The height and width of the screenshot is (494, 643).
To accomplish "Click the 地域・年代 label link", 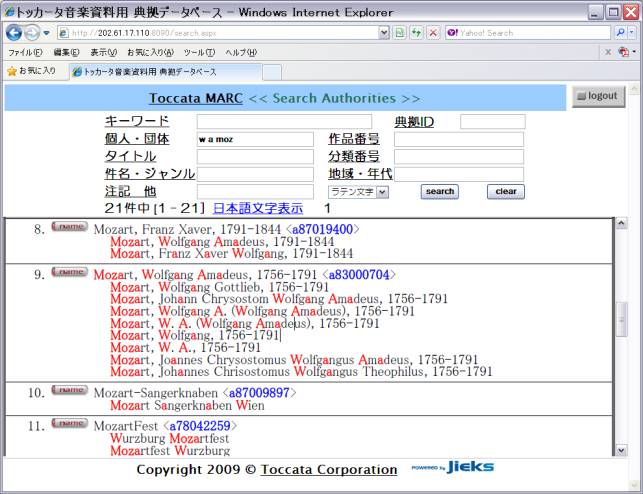I will [x=360, y=174].
